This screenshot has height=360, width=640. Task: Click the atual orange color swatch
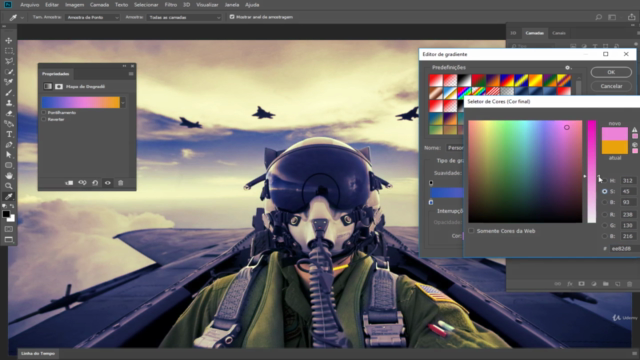pos(615,147)
